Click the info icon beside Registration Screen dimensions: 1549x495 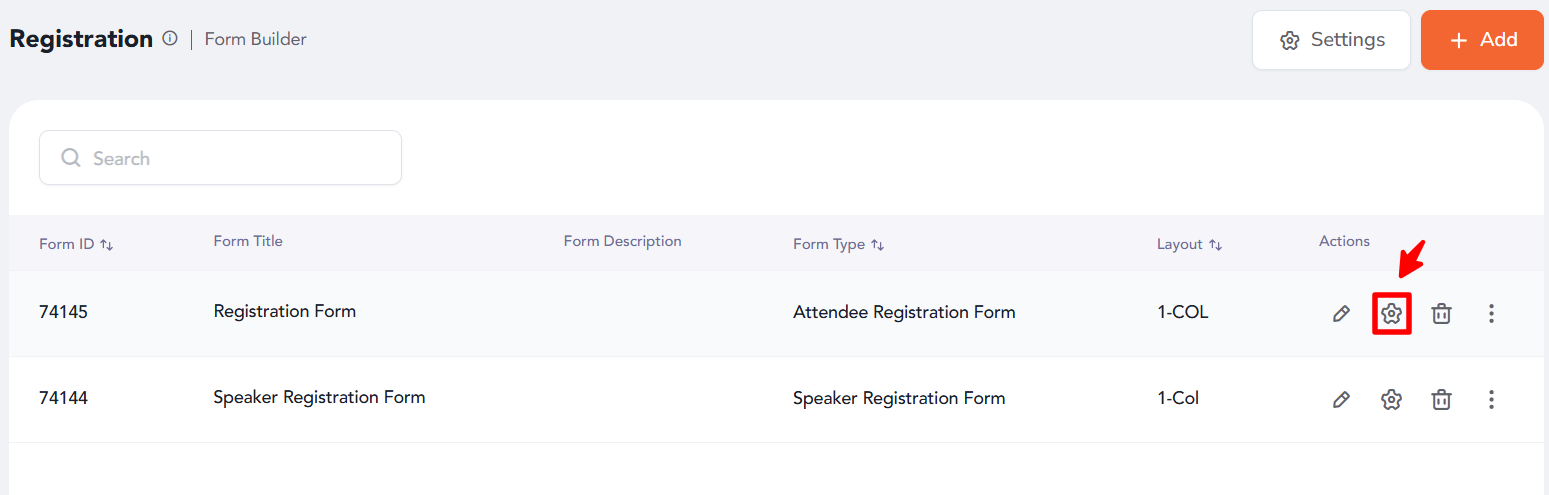pos(170,39)
